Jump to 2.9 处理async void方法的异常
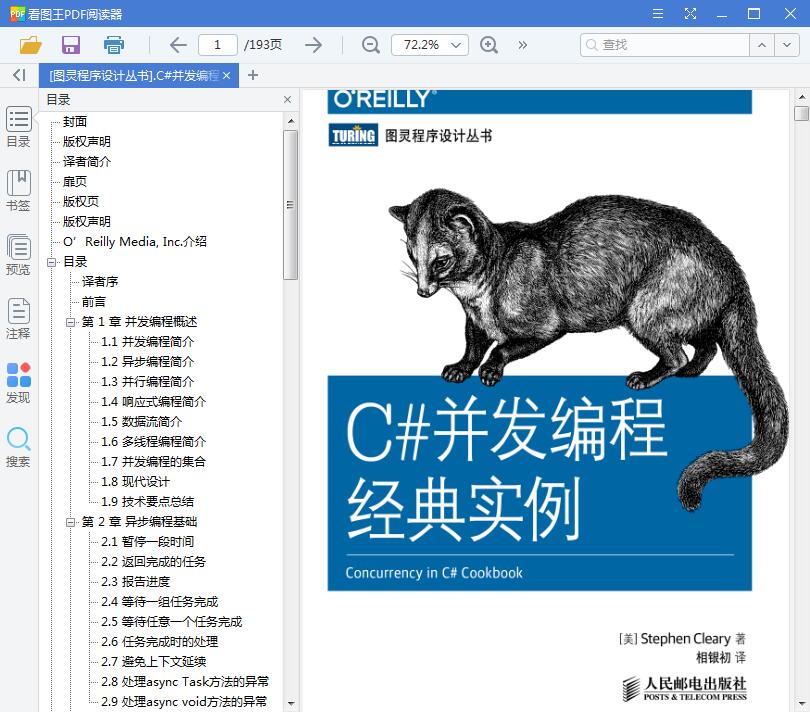The image size is (810, 712). coord(184,702)
